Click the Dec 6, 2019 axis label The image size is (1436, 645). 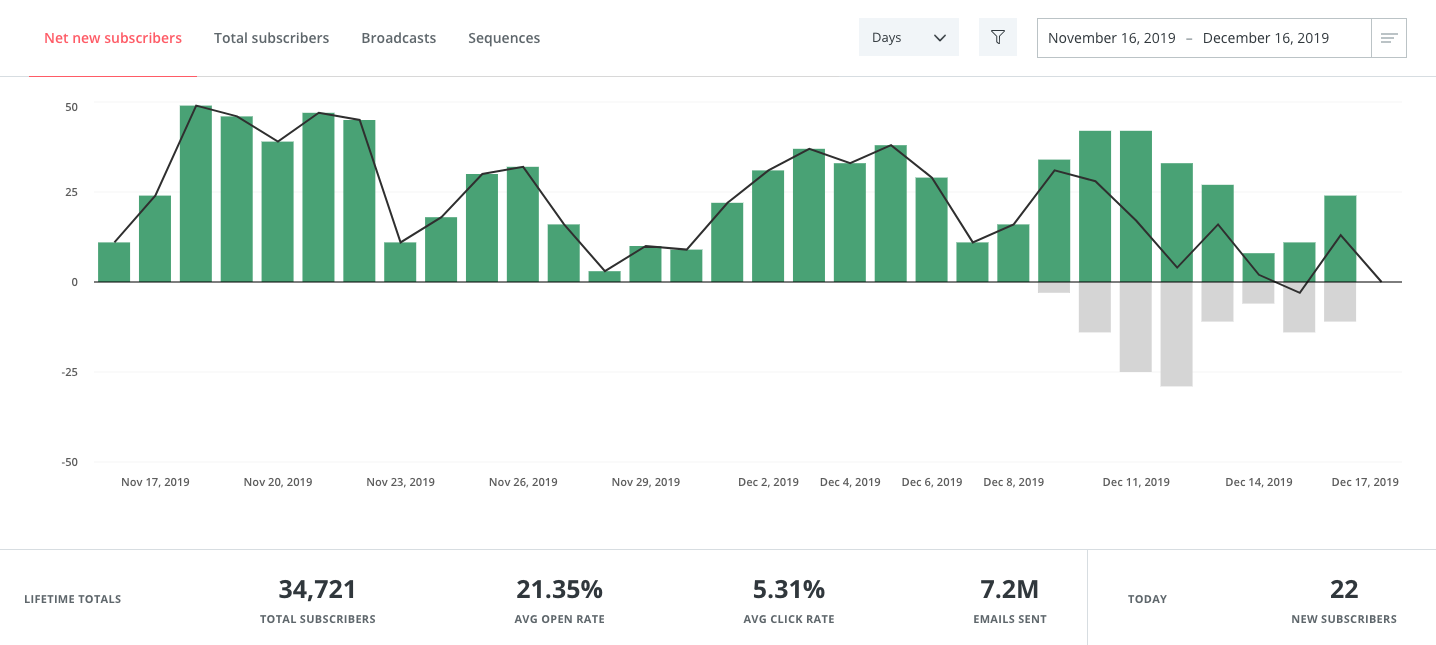pos(931,482)
